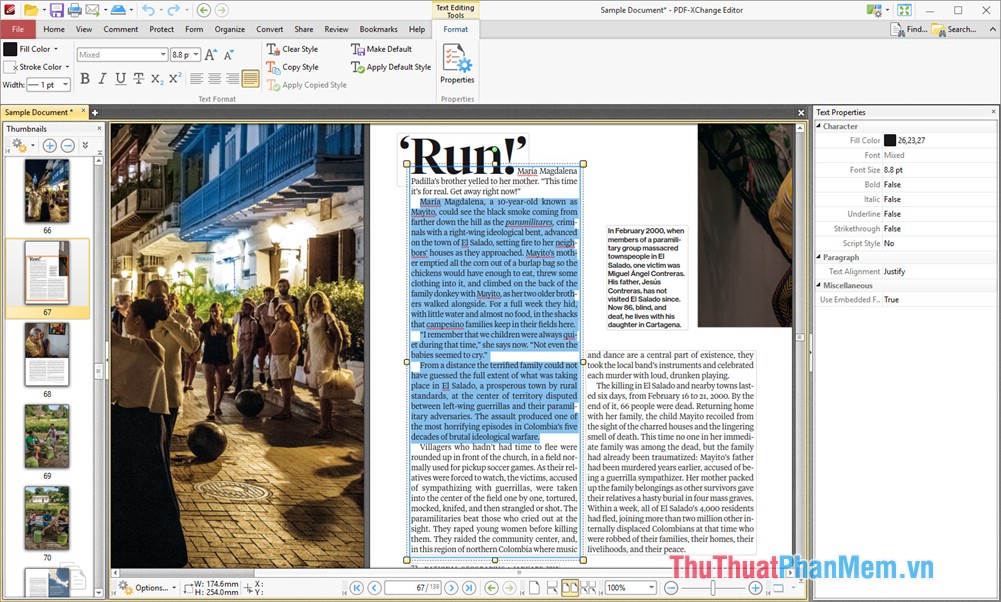The height and width of the screenshot is (602, 1001).
Task: Click the Clear Style icon
Action: [290, 48]
